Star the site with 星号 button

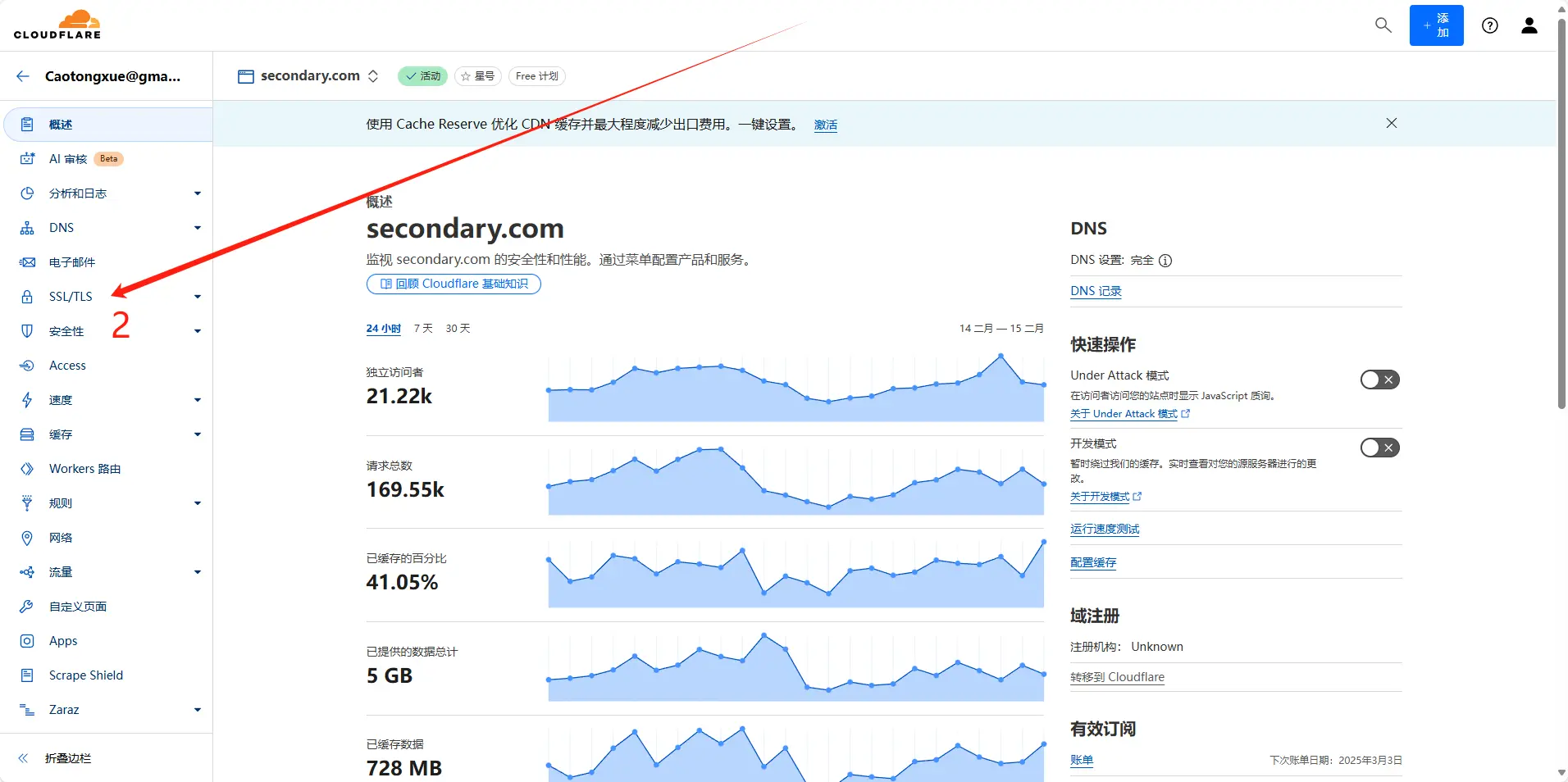tap(478, 76)
